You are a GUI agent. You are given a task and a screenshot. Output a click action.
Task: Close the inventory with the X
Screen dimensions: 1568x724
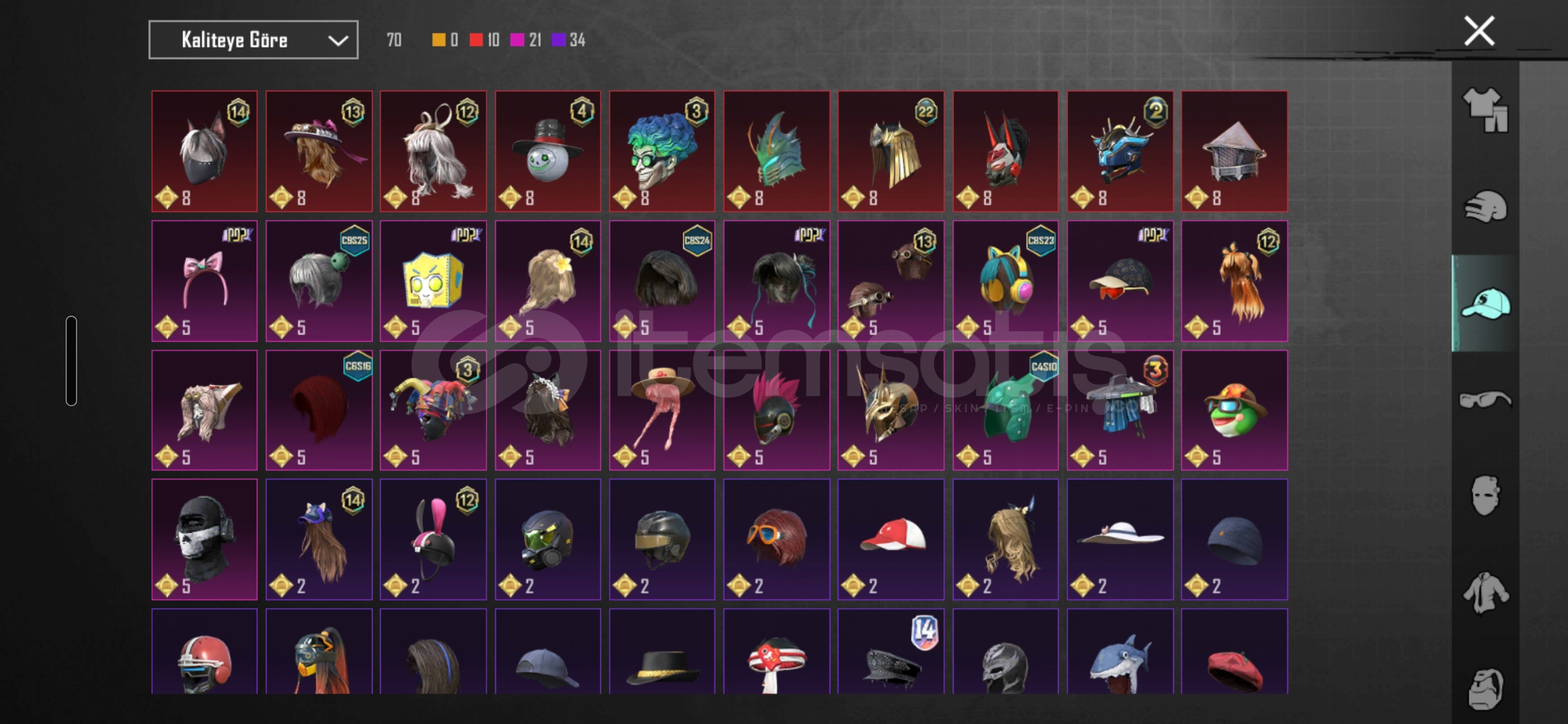(1479, 31)
